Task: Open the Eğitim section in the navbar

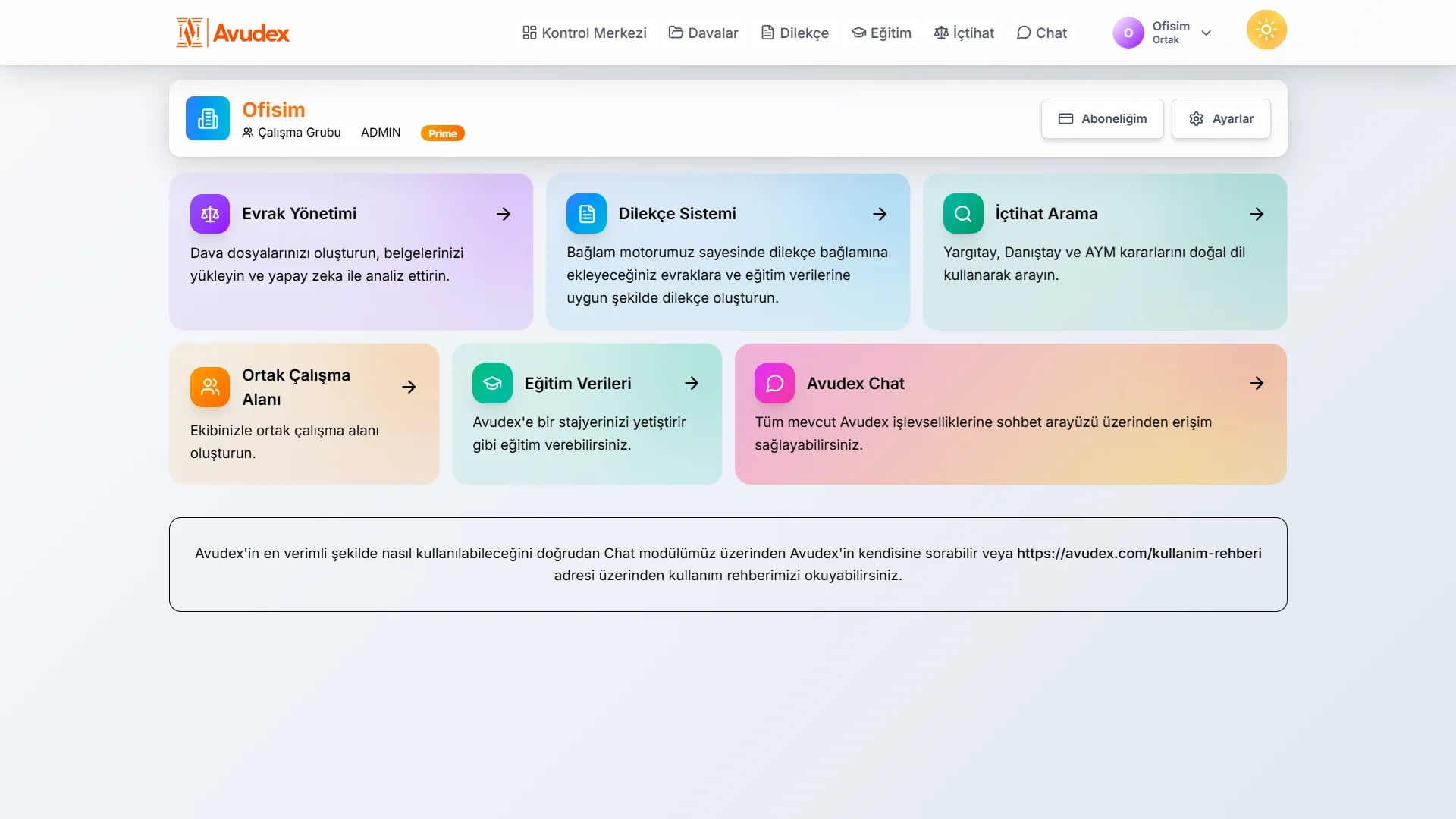Action: [881, 33]
